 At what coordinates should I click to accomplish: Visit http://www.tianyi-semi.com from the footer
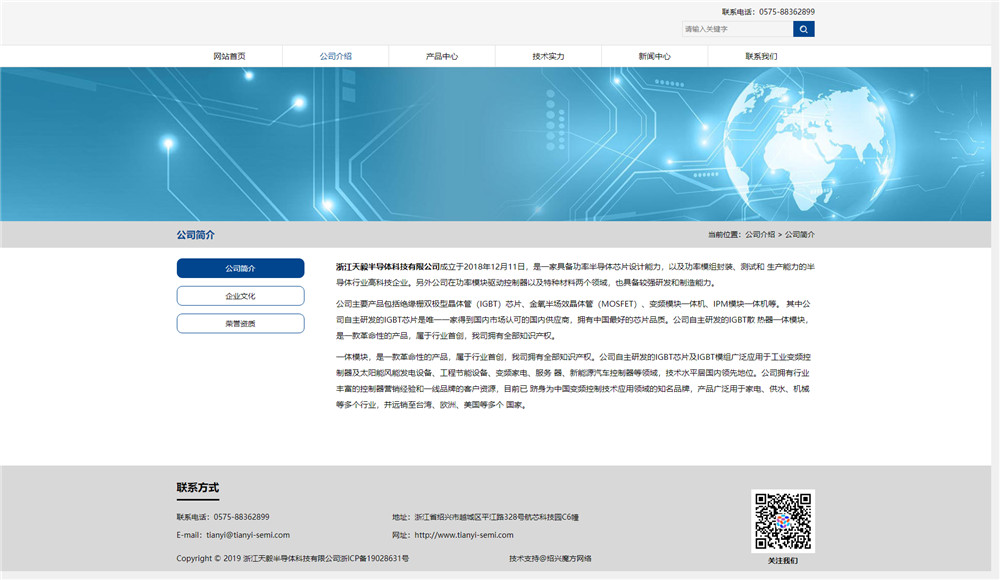point(463,534)
